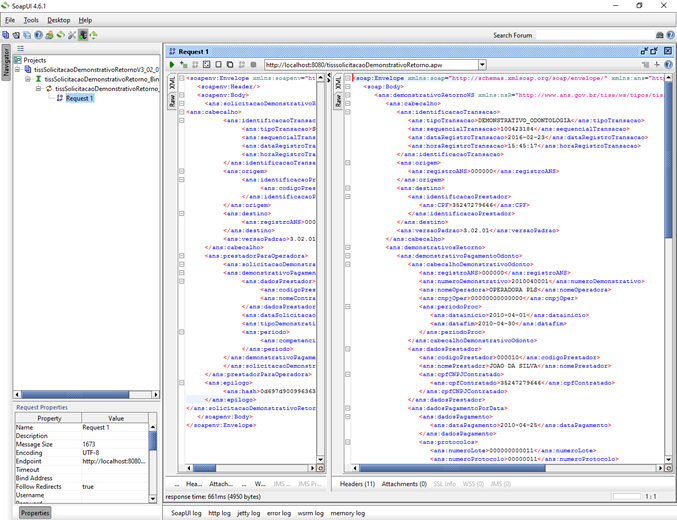Open the SoapUI log button

186,512
